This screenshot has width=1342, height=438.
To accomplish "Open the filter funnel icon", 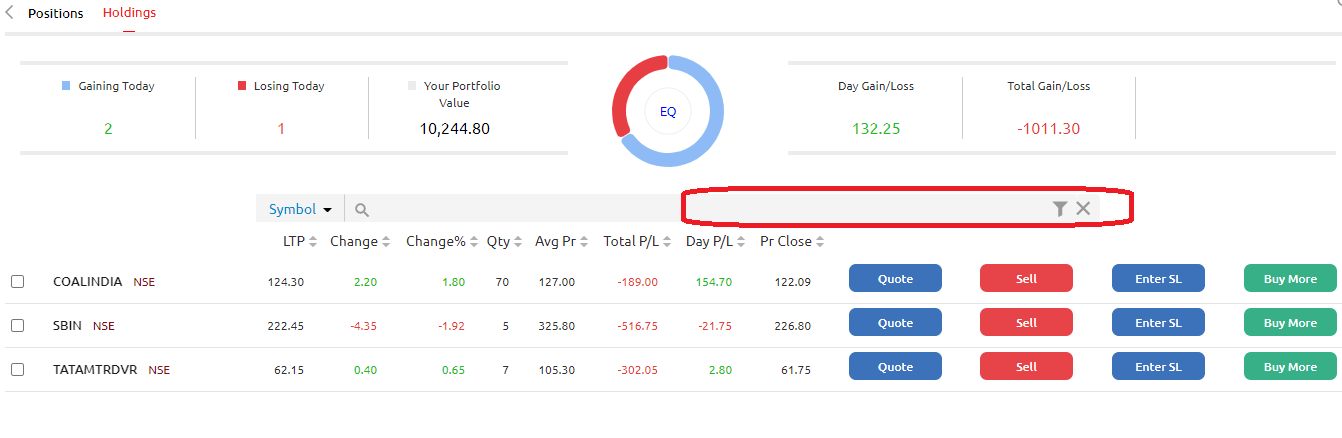I will click(x=1060, y=208).
